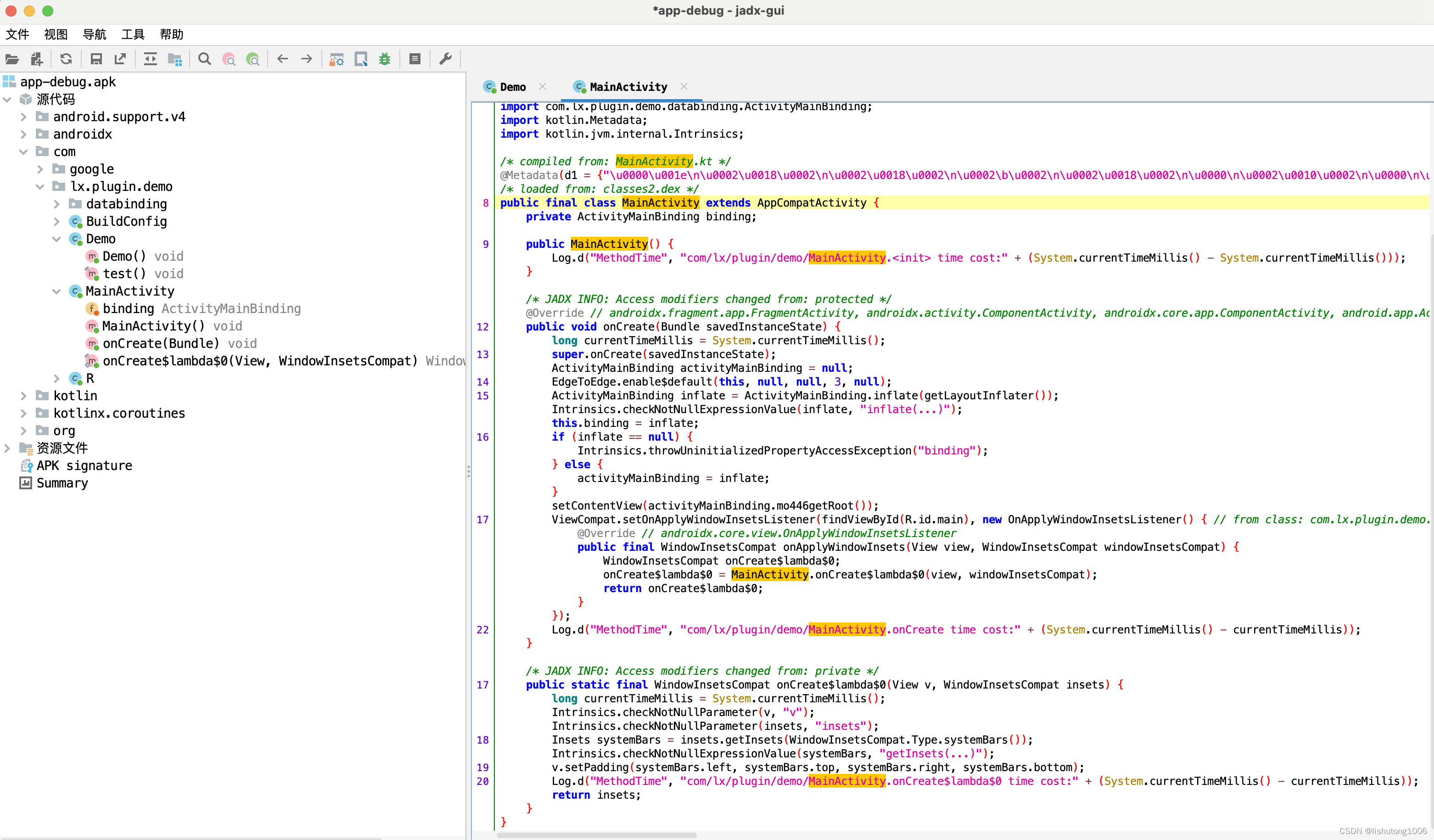
Task: Toggle sync with editor icon
Action: (150, 59)
